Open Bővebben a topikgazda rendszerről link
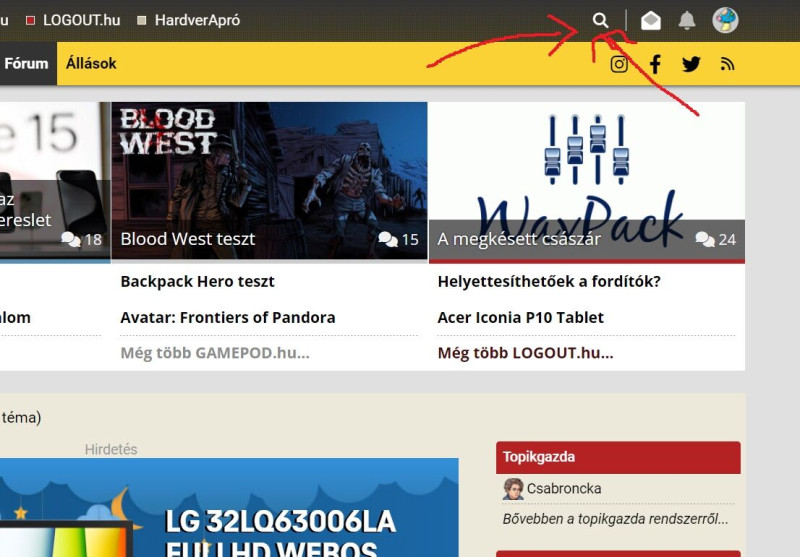800x557 pixels. 615,519
